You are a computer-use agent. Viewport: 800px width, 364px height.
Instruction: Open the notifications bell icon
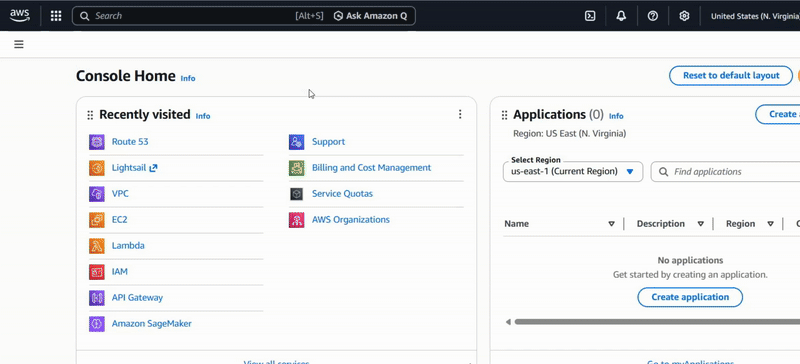click(621, 16)
